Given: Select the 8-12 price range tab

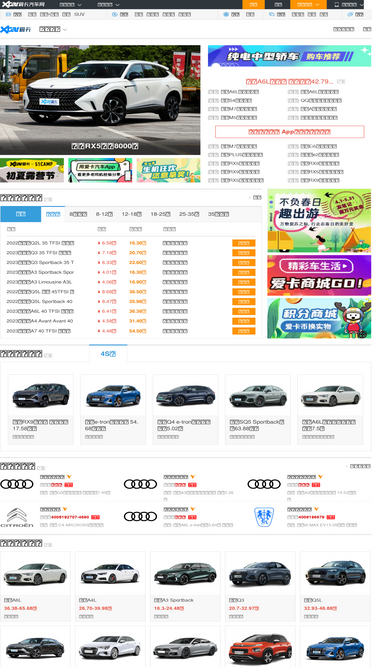Looking at the screenshot, I should pos(104,214).
